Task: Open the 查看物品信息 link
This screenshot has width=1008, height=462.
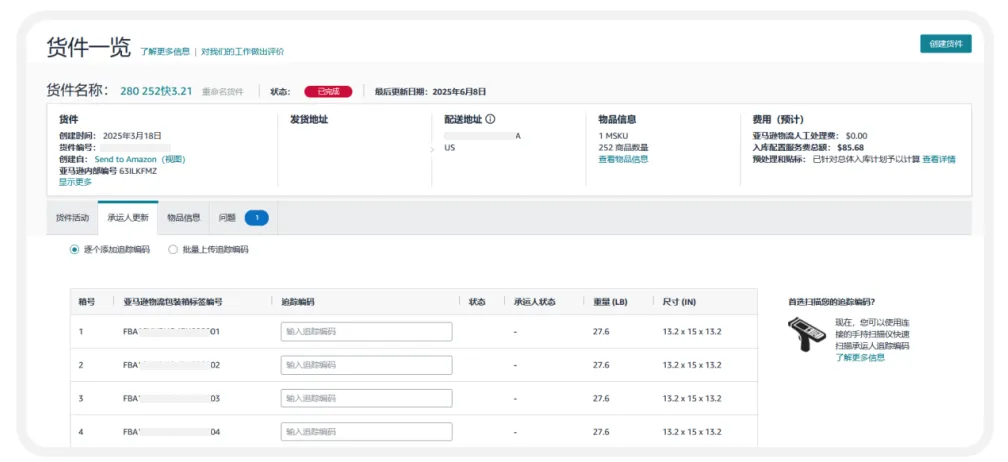Action: (623, 159)
